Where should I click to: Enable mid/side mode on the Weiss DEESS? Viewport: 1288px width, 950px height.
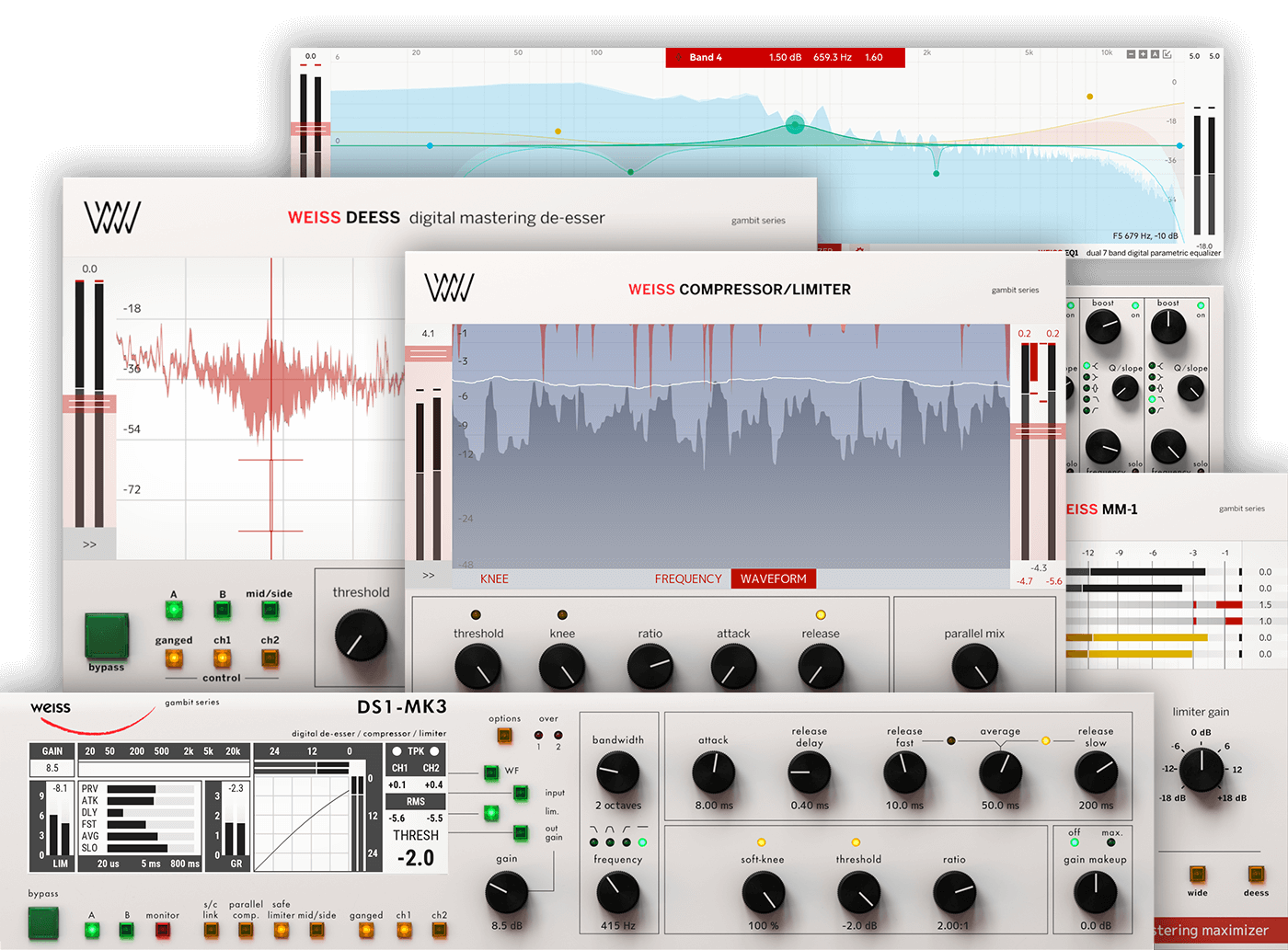pos(270,610)
